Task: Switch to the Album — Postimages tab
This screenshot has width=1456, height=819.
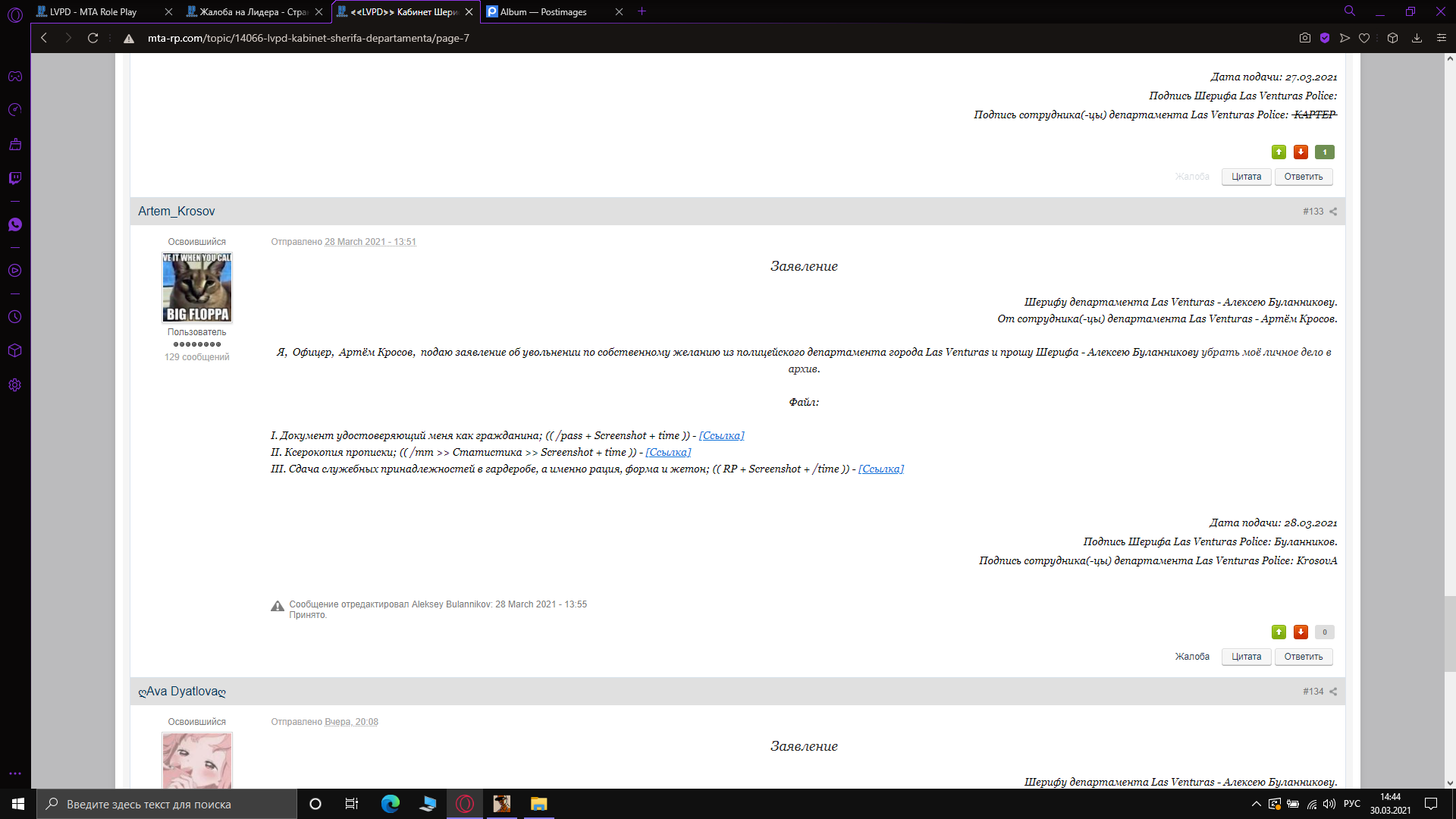Action: pos(544,11)
